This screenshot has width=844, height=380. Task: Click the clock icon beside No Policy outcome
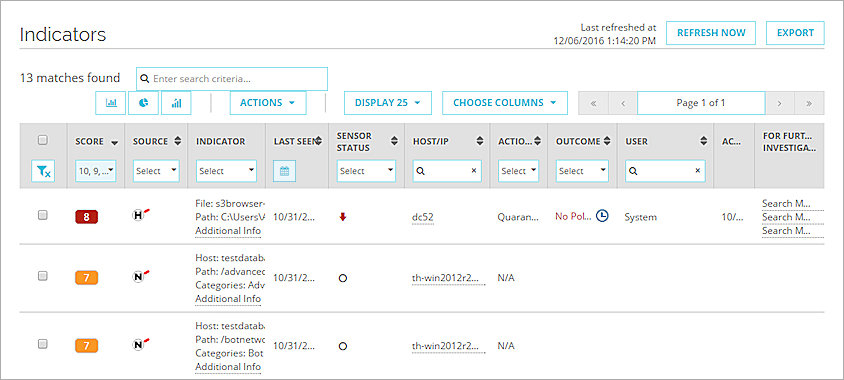pyautogui.click(x=603, y=216)
